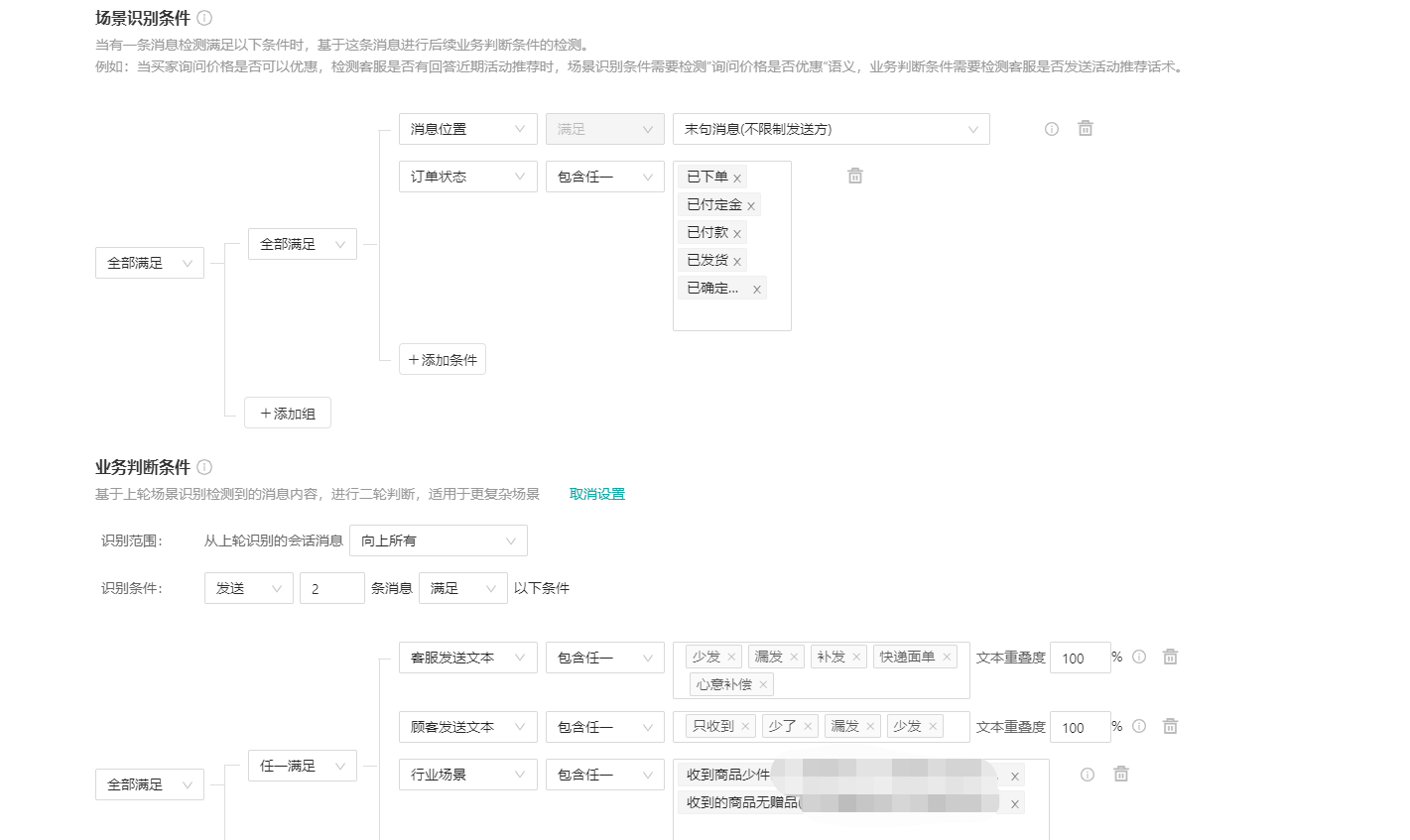The image size is (1410, 840).
Task: Click 文本重叠度 field in 顾客发送文本 row
Action: (1080, 727)
